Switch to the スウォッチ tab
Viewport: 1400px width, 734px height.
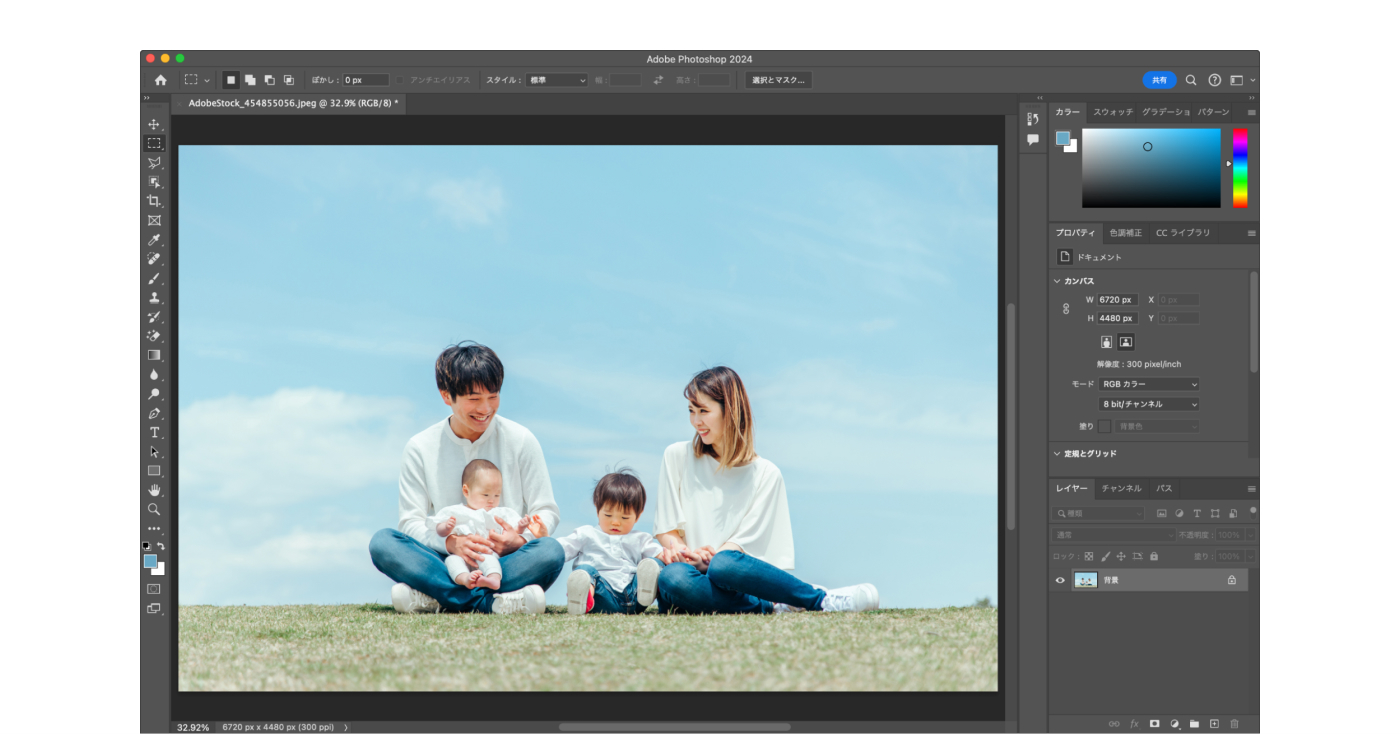click(1112, 112)
